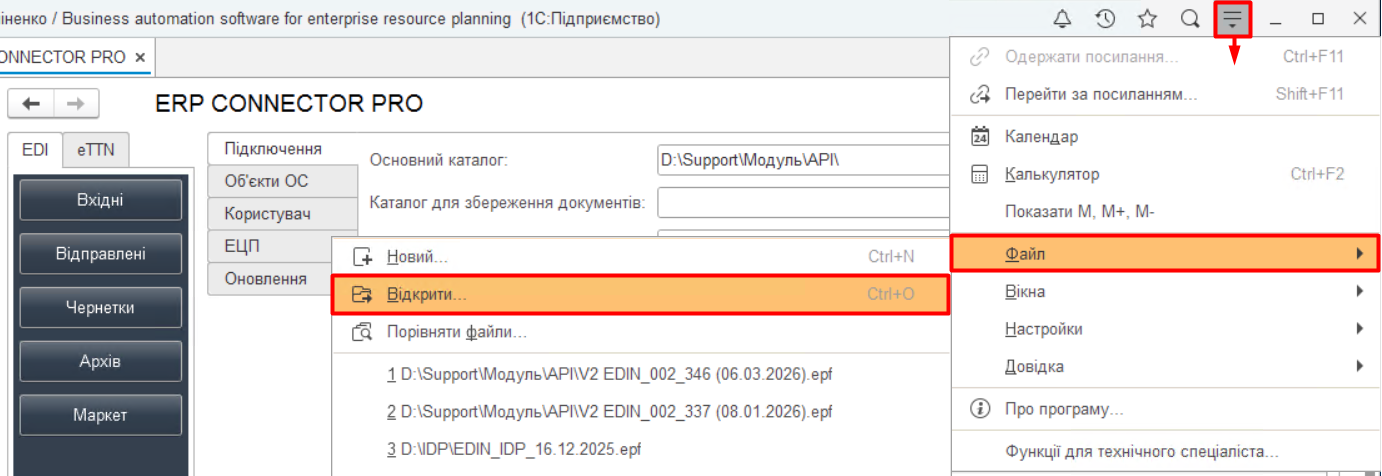The height and width of the screenshot is (476, 1382).
Task: Click the back navigation arrow
Action: click(31, 104)
